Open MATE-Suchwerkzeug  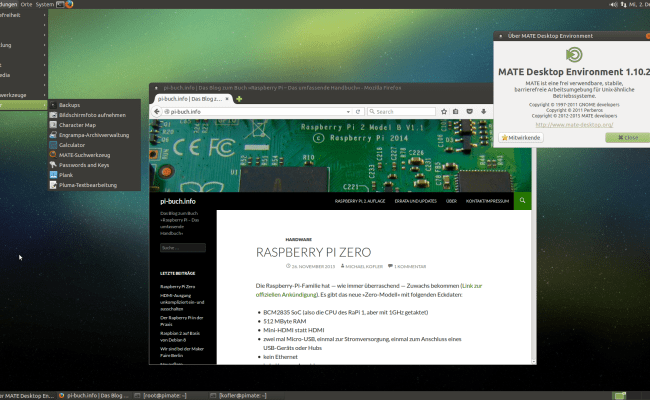tap(95, 155)
